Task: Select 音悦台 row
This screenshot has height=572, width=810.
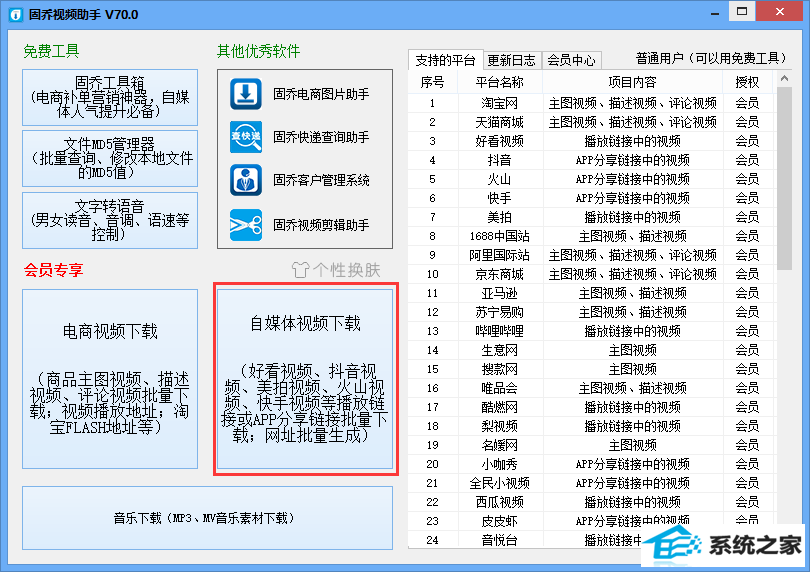Action: (x=592, y=540)
